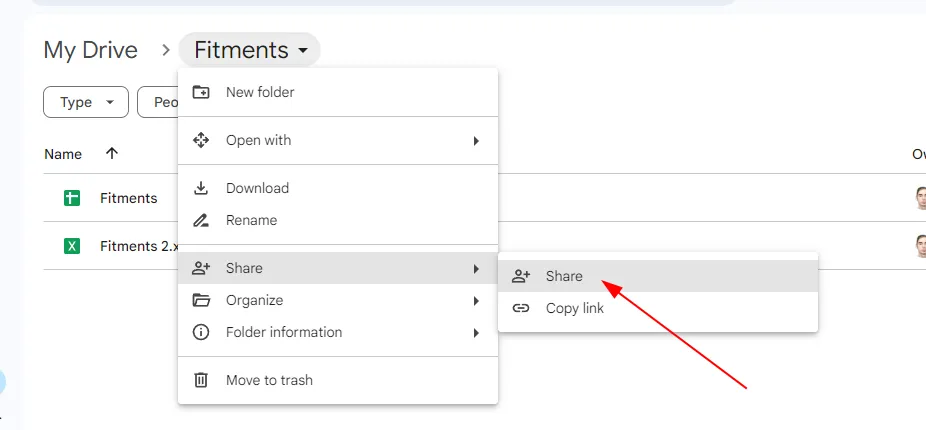926x430 pixels.
Task: Choose Copy link from the submenu
Action: 575,308
